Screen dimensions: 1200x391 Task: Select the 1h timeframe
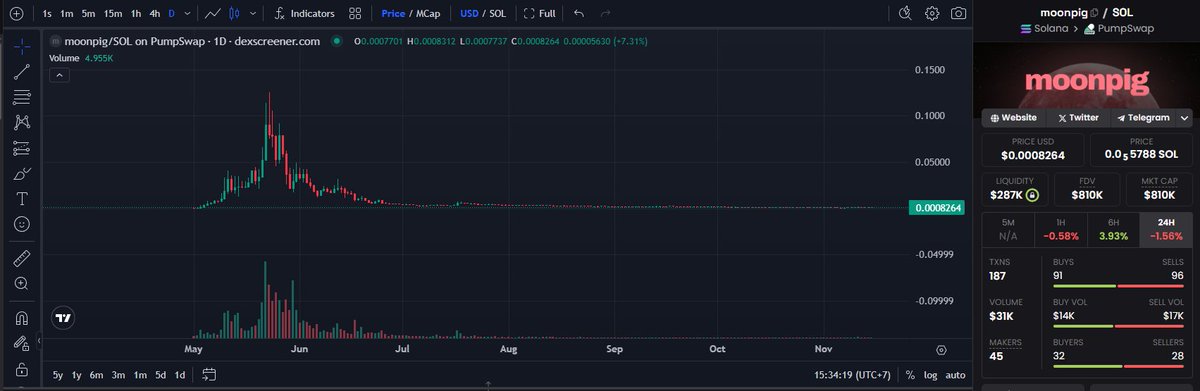pos(136,14)
